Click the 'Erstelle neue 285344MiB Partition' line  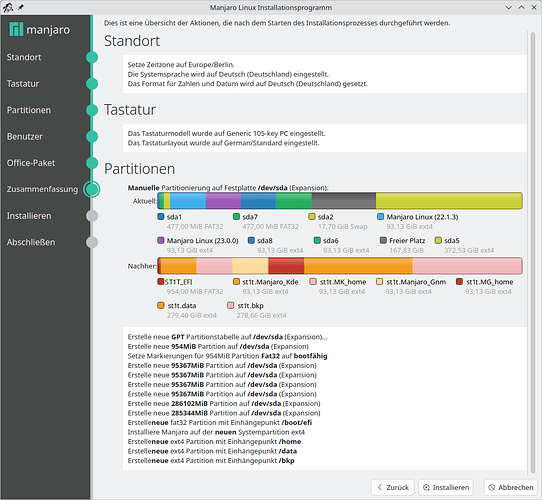224,413
